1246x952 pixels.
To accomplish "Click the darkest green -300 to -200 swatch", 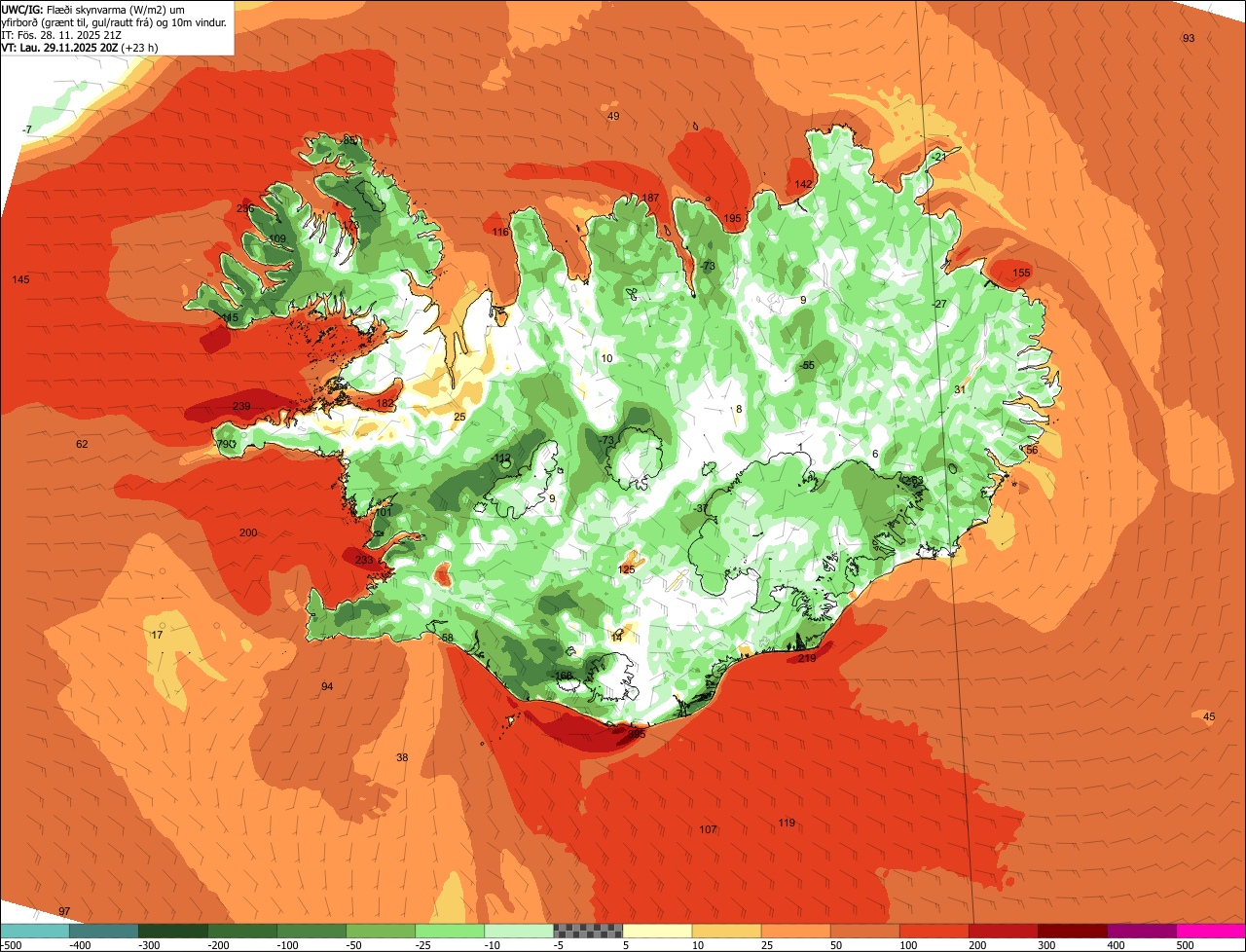I will [x=172, y=931].
